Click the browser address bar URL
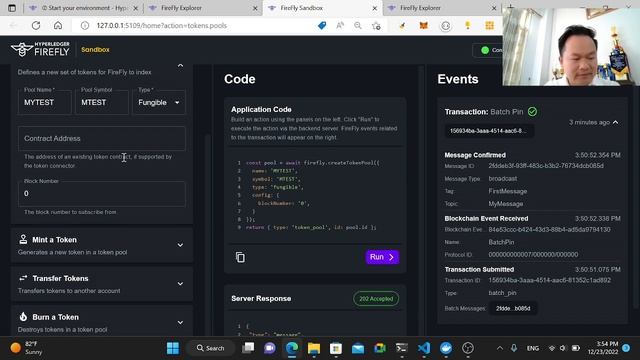Viewport: 640px width, 360px height. coord(162,26)
